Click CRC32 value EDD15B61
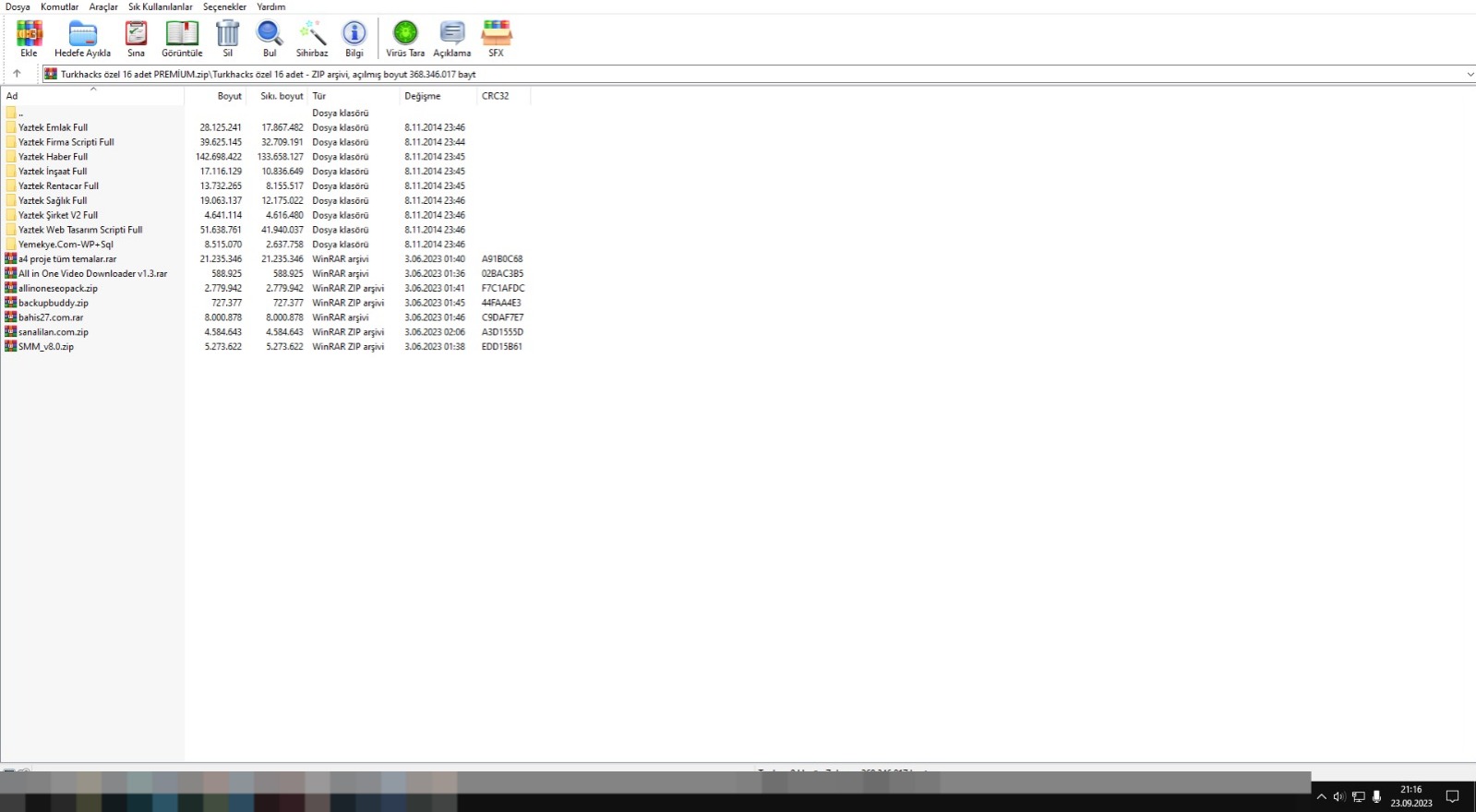Viewport: 1476px width, 812px height. pyautogui.click(x=502, y=347)
